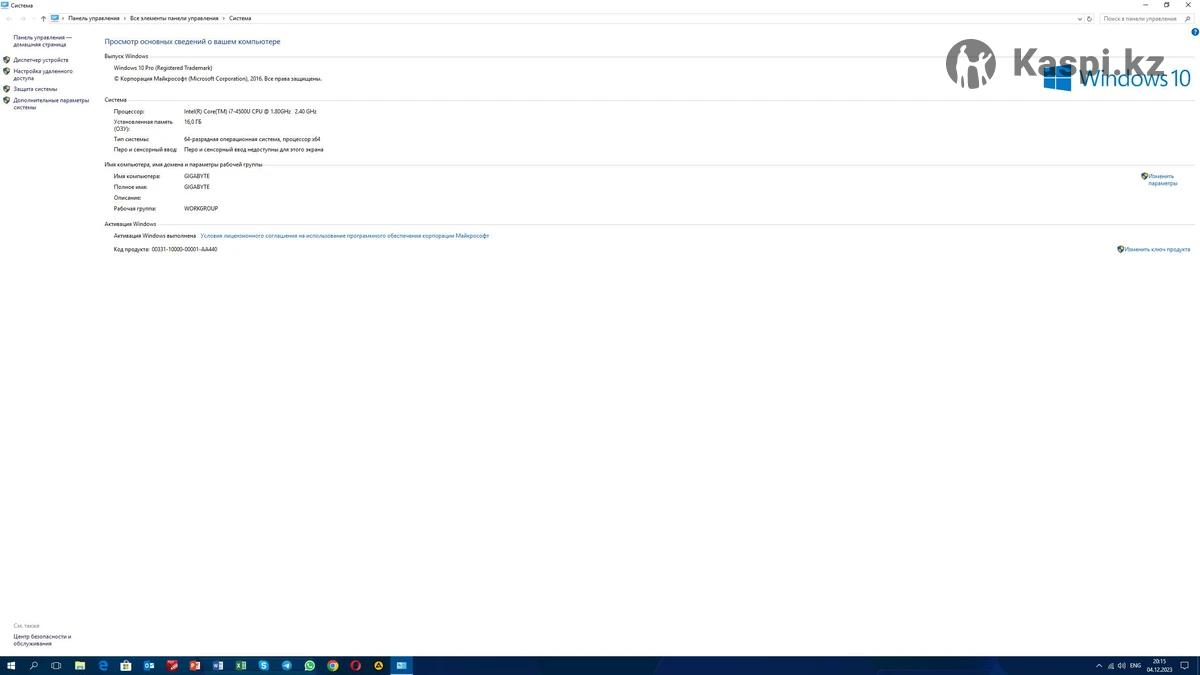Go up one level in Control Panel

43,18
